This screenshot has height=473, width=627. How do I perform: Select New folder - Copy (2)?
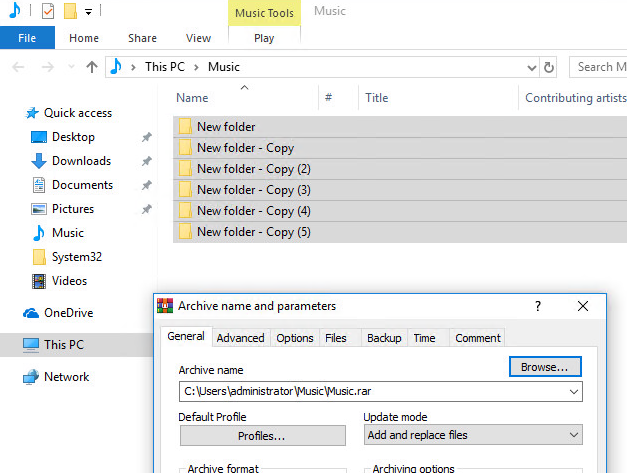(400, 169)
